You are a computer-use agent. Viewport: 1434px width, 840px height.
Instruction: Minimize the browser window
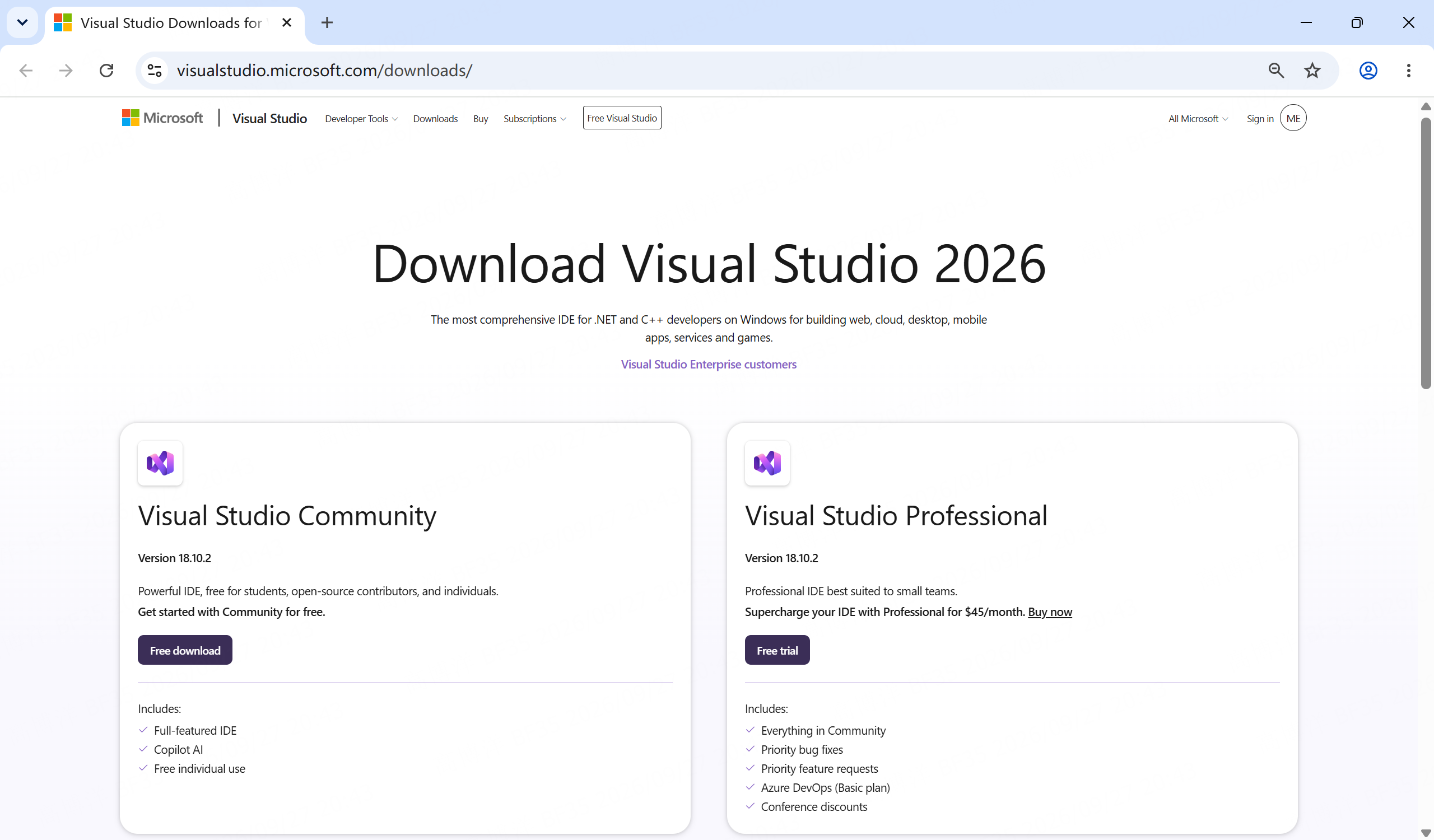[1306, 23]
